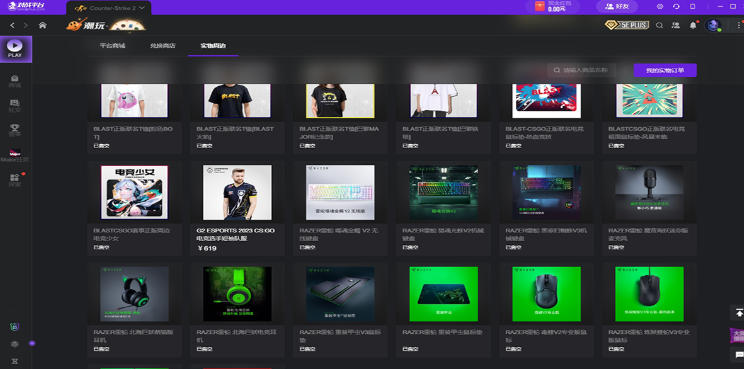The height and width of the screenshot is (369, 744).
Task: Click the purple orders button
Action: 665,70
